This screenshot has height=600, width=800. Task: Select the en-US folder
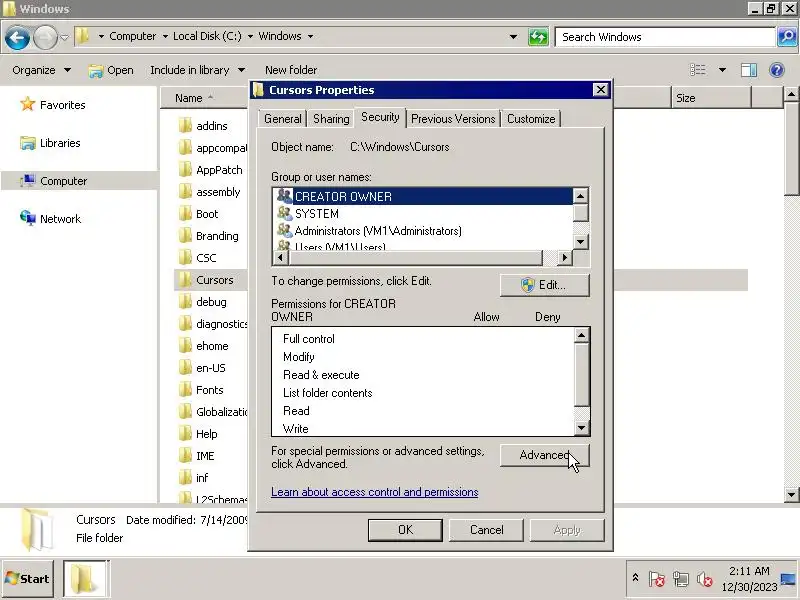tap(202, 368)
